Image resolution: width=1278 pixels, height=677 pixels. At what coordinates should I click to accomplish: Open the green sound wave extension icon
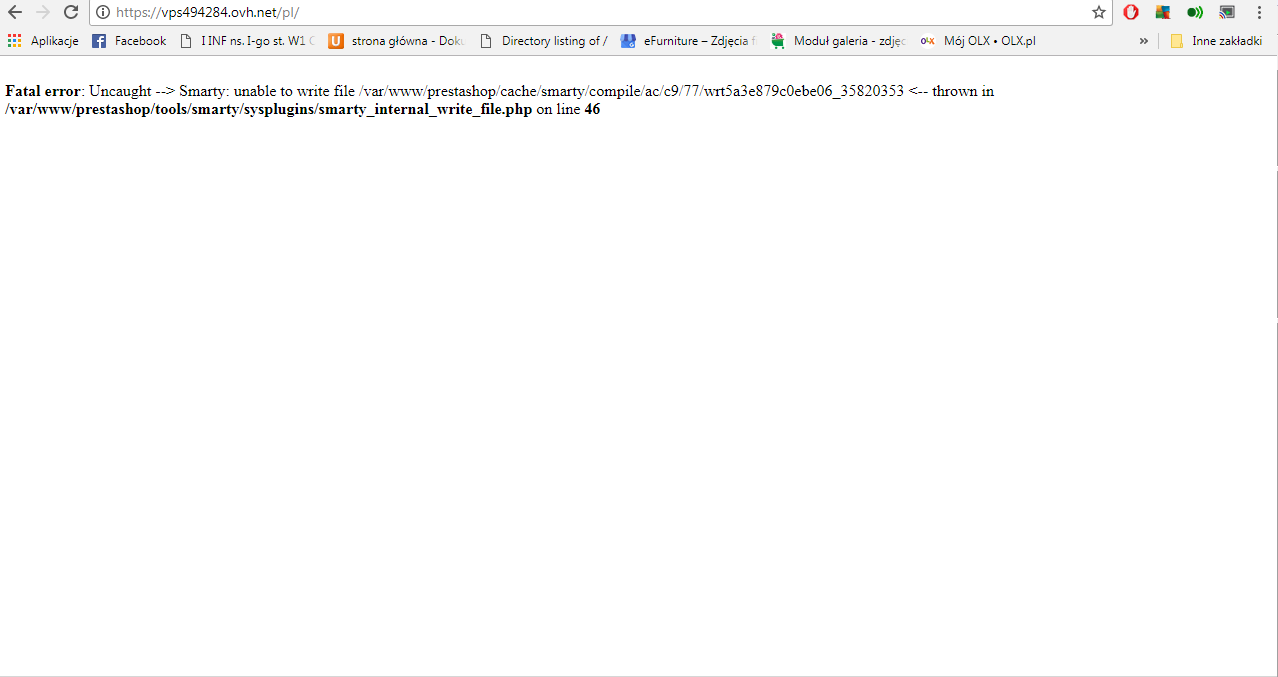pos(1195,12)
